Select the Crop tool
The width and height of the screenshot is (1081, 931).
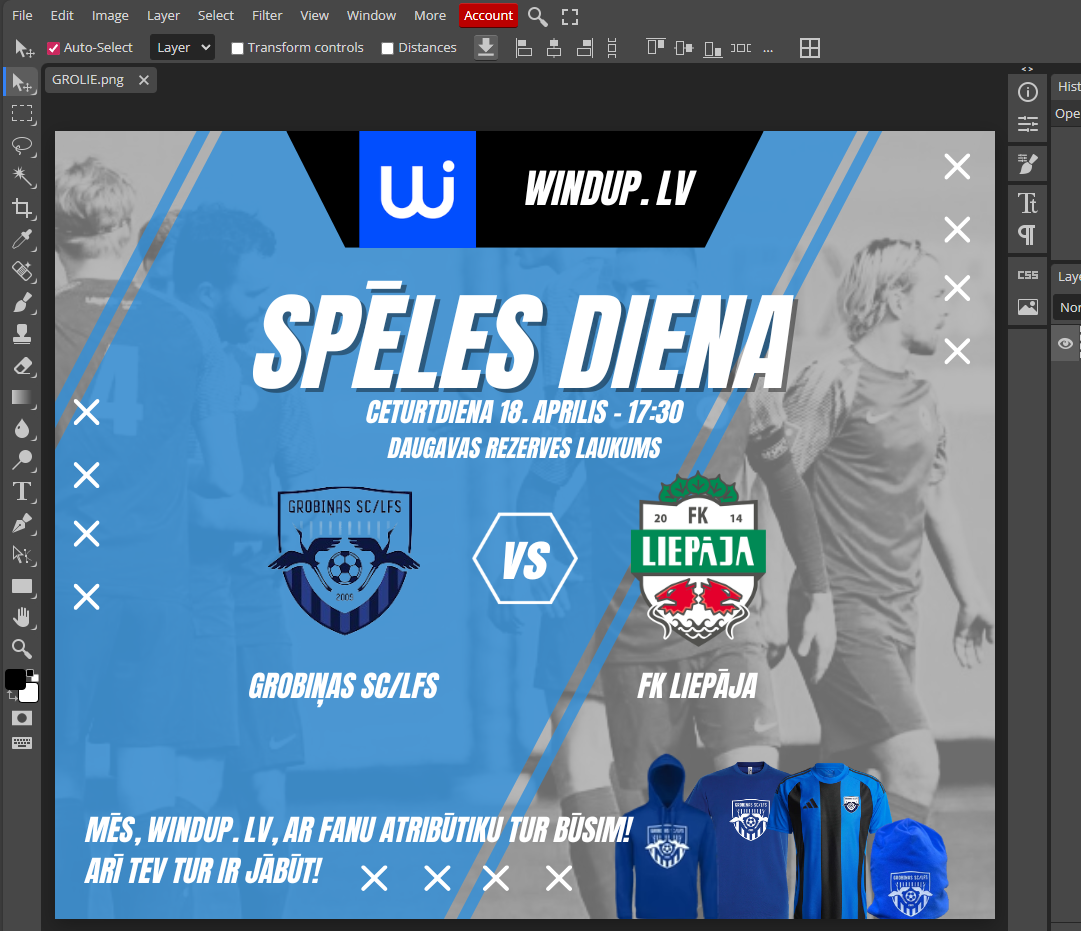point(22,208)
